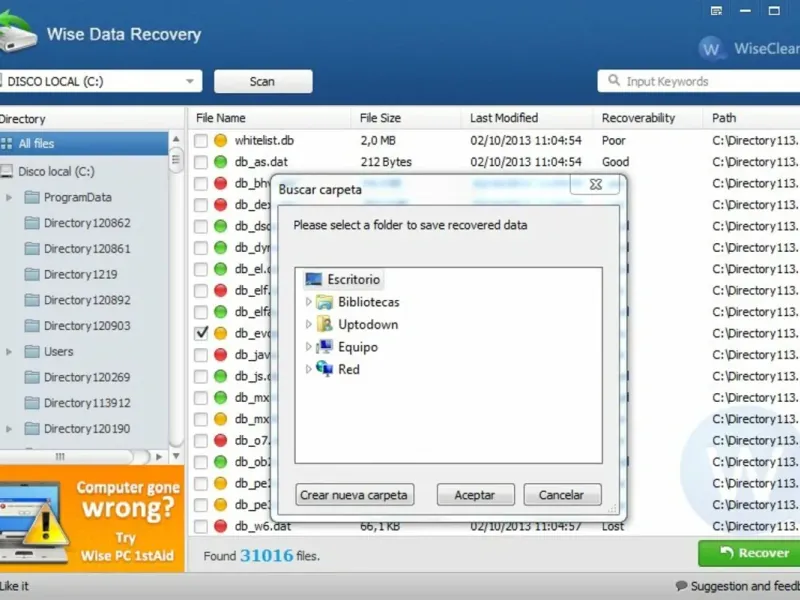This screenshot has width=800, height=600.
Task: Select All files in directory panel
Action: coord(84,143)
